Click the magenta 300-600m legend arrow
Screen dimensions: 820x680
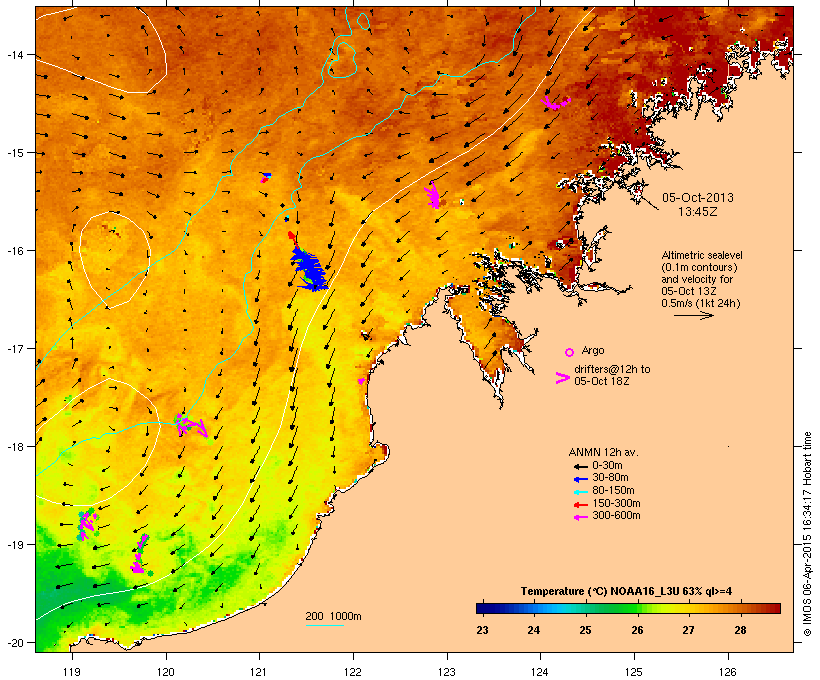click(580, 517)
